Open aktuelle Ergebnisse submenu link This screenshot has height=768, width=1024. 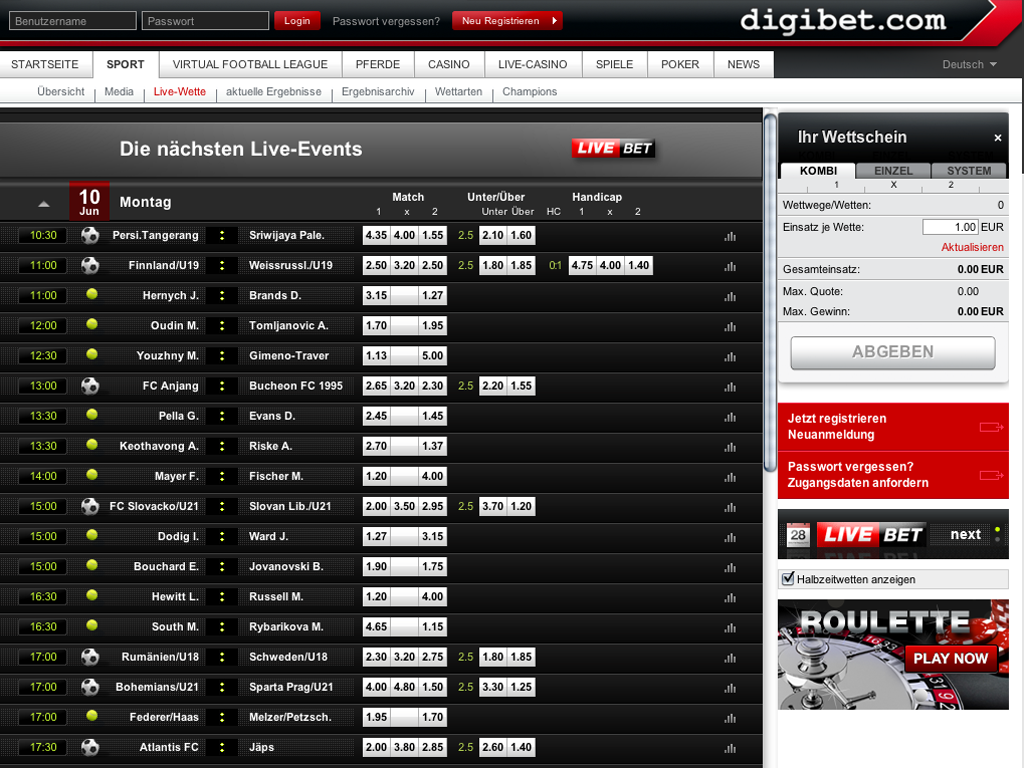tap(274, 92)
